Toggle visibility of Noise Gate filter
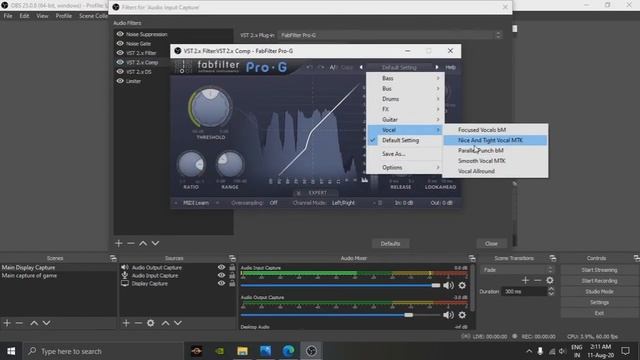Screen dimensions: 640x360 pyautogui.click(x=120, y=43)
